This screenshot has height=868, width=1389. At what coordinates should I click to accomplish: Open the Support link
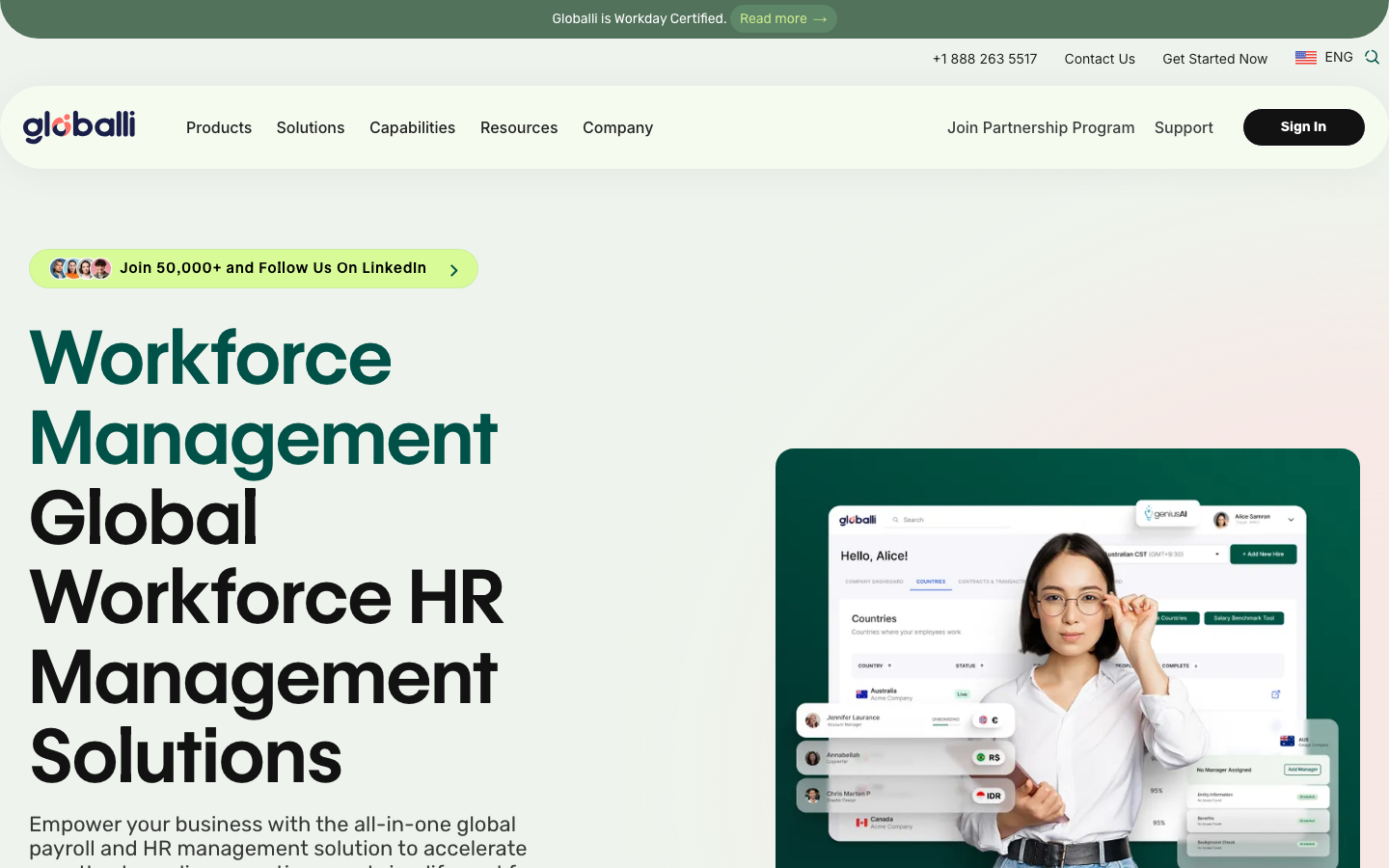pyautogui.click(x=1184, y=127)
